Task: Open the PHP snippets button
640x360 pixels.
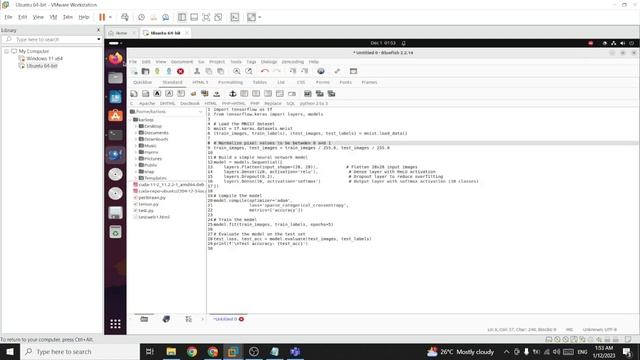Action: 255,104
